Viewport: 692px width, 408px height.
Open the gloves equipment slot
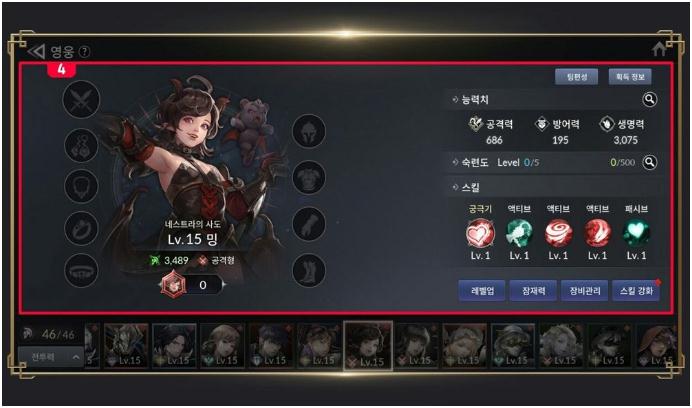[309, 223]
